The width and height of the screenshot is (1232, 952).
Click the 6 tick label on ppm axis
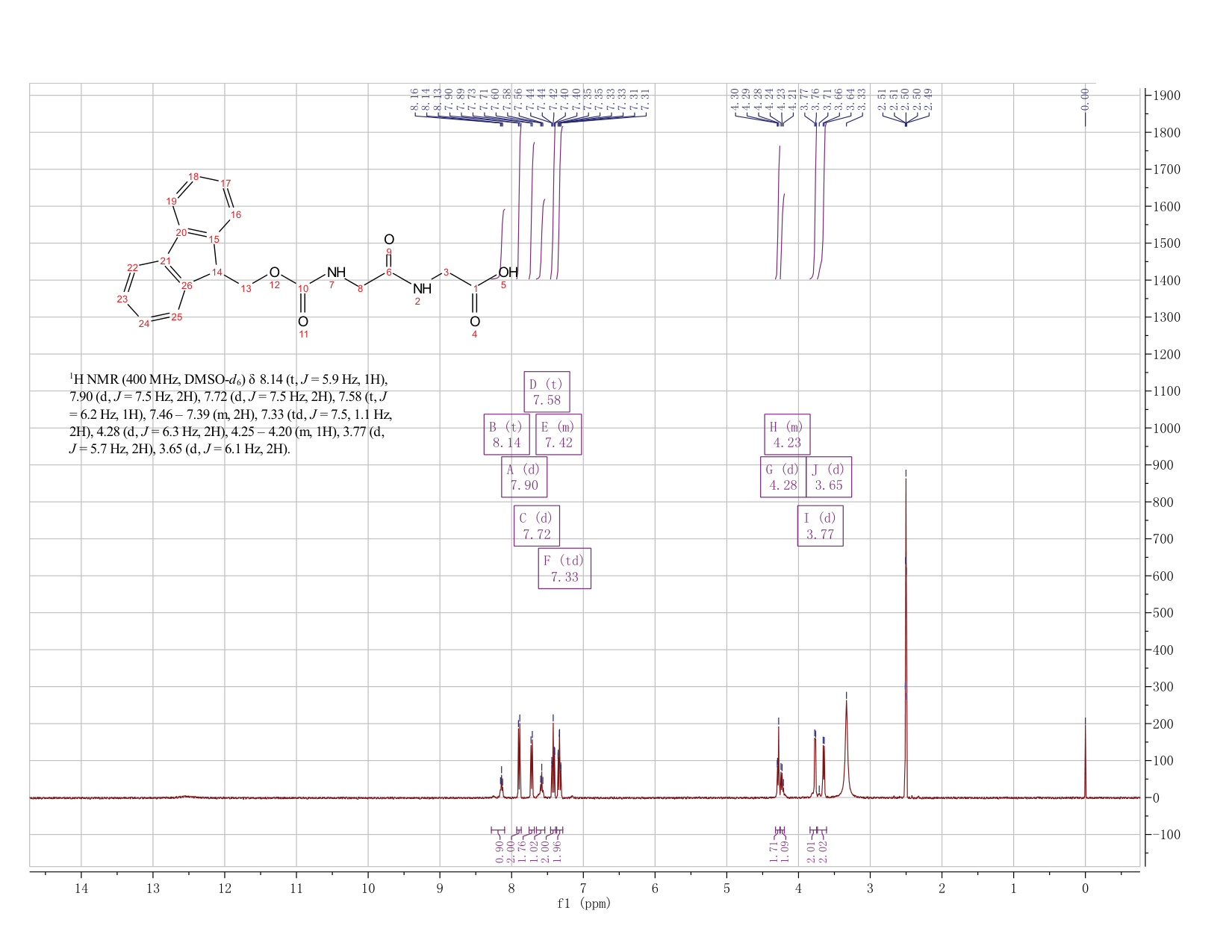(655, 888)
